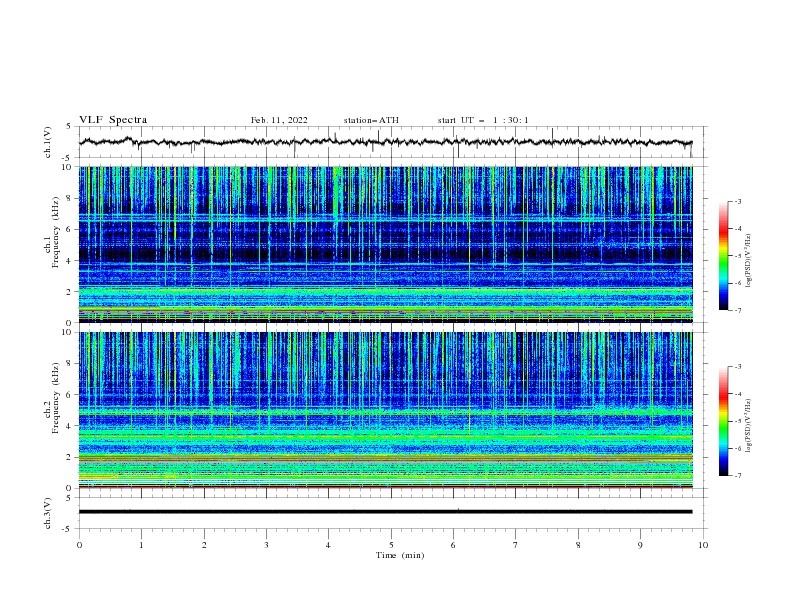
Task: Click the red band of ch.1 color scale
Action: [x=724, y=230]
